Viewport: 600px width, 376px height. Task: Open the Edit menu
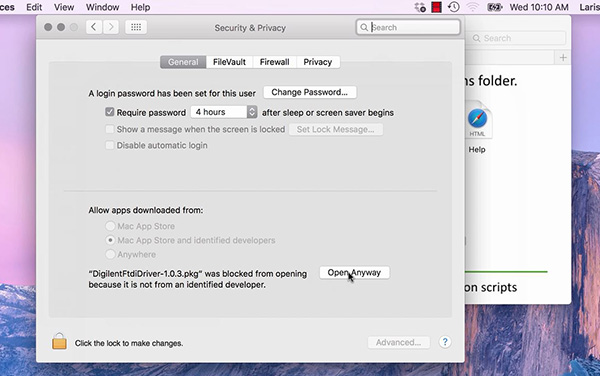click(x=34, y=7)
